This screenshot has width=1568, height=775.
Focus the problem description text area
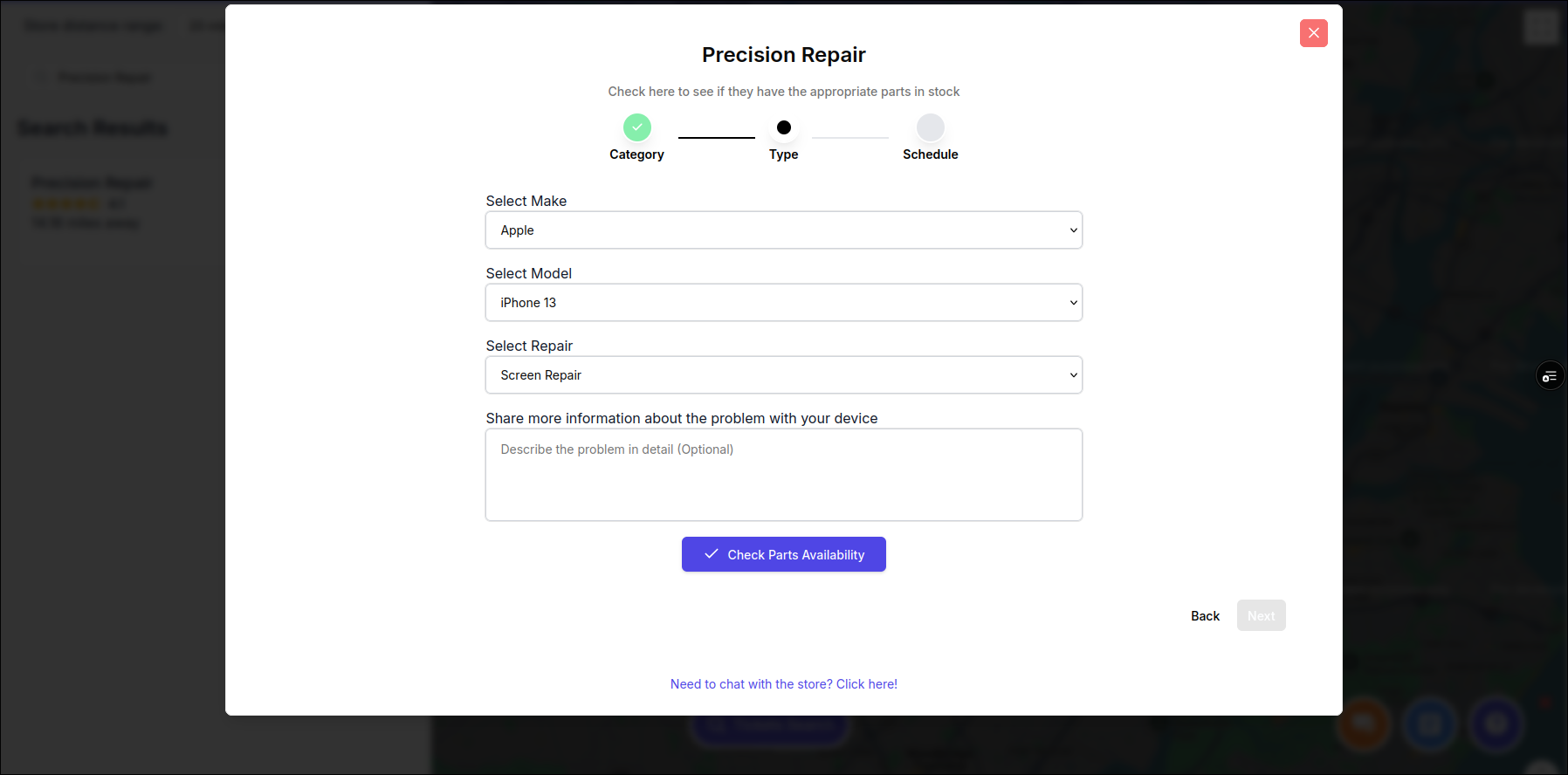click(x=784, y=475)
